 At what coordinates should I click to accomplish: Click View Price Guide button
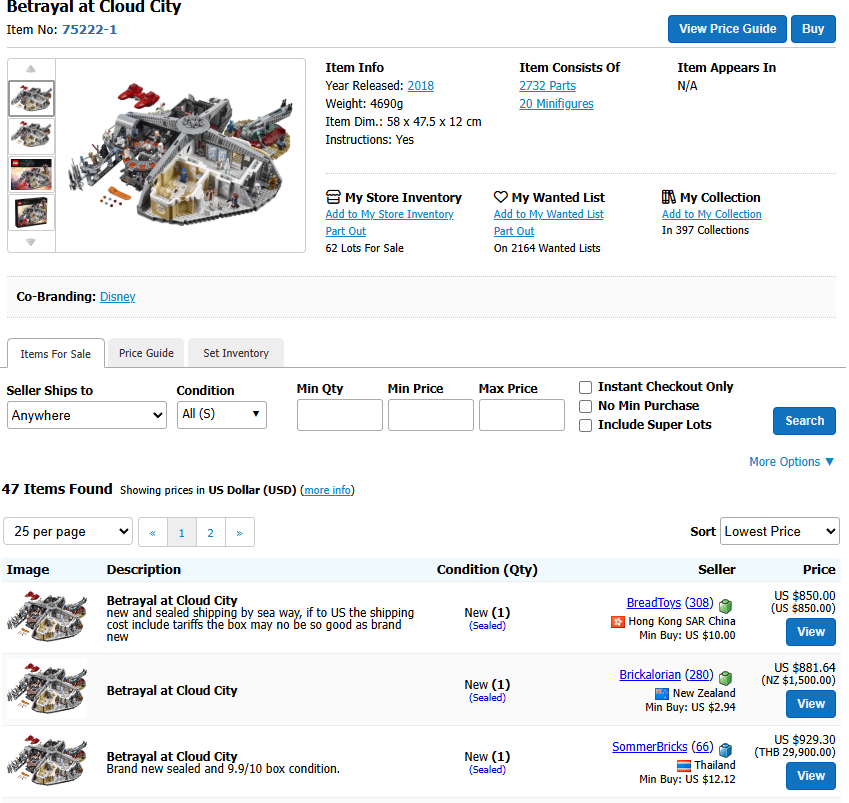[727, 29]
